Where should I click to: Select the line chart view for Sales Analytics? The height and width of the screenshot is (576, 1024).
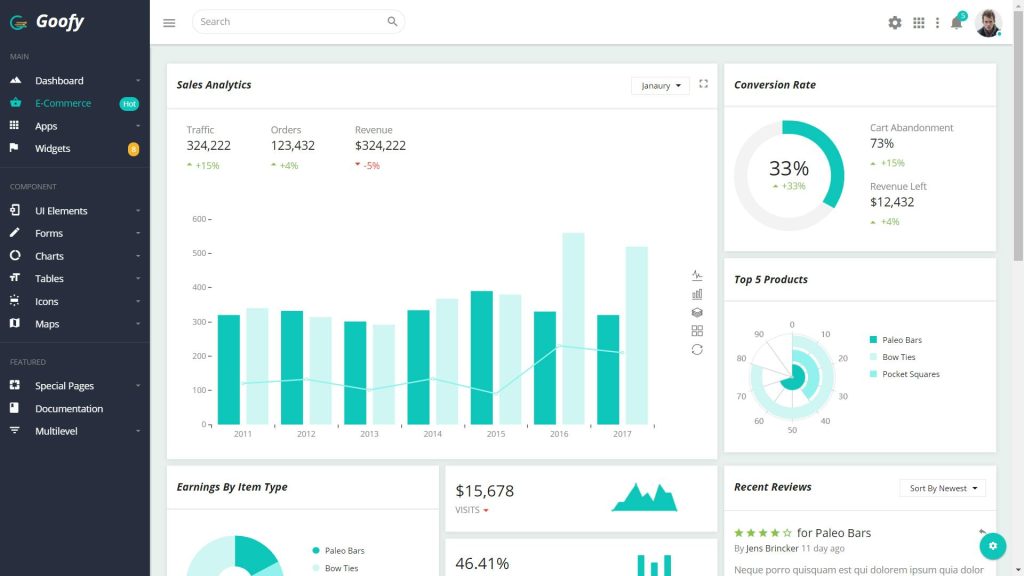pos(696,274)
